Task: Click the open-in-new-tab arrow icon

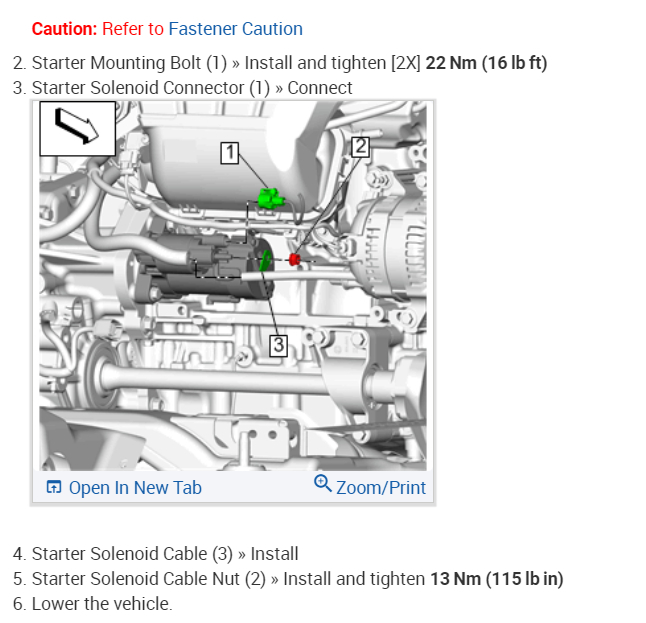Action: click(54, 487)
